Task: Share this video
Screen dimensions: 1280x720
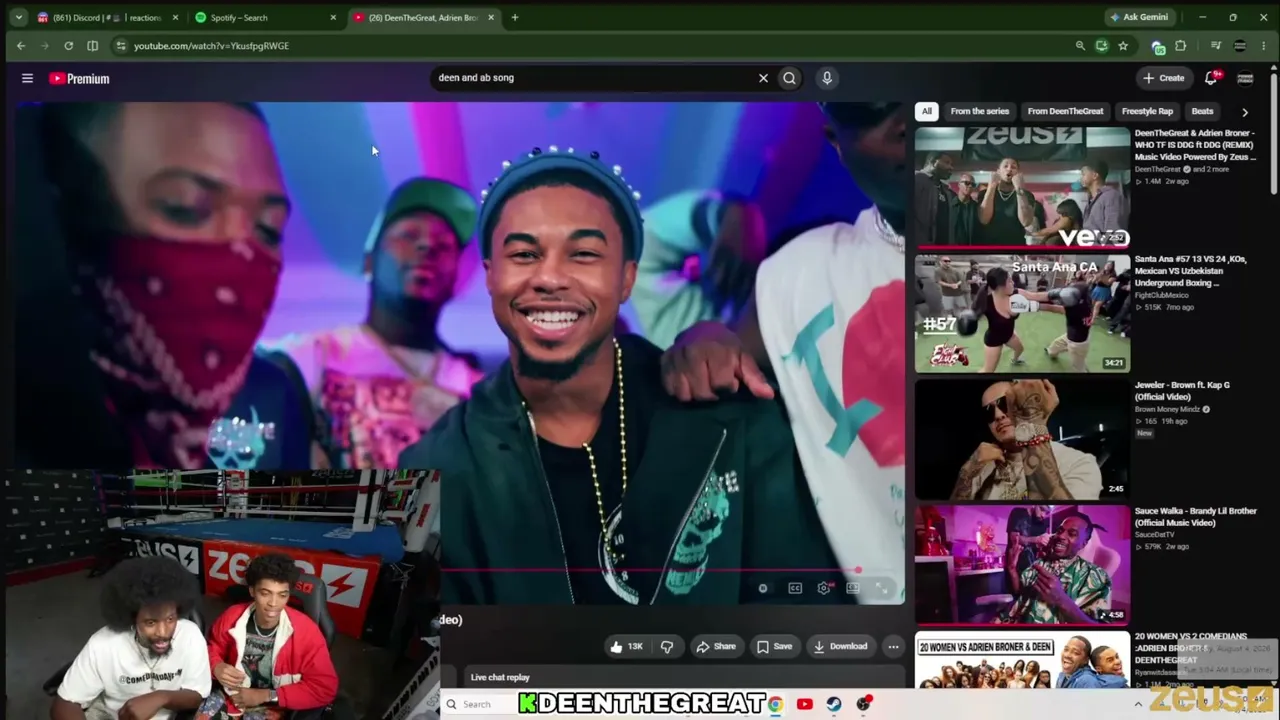Action: click(x=716, y=646)
